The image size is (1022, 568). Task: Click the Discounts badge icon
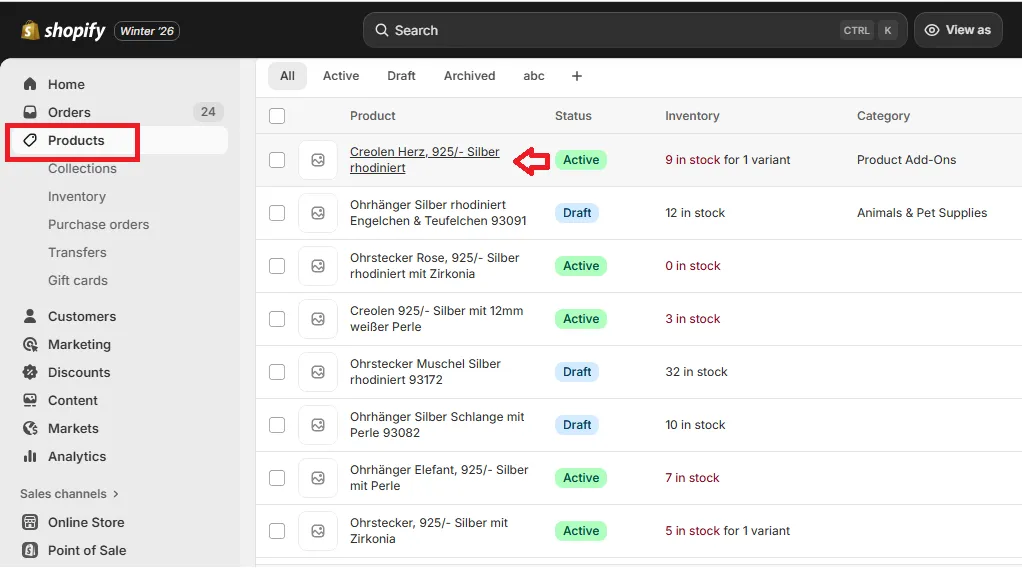coord(30,372)
